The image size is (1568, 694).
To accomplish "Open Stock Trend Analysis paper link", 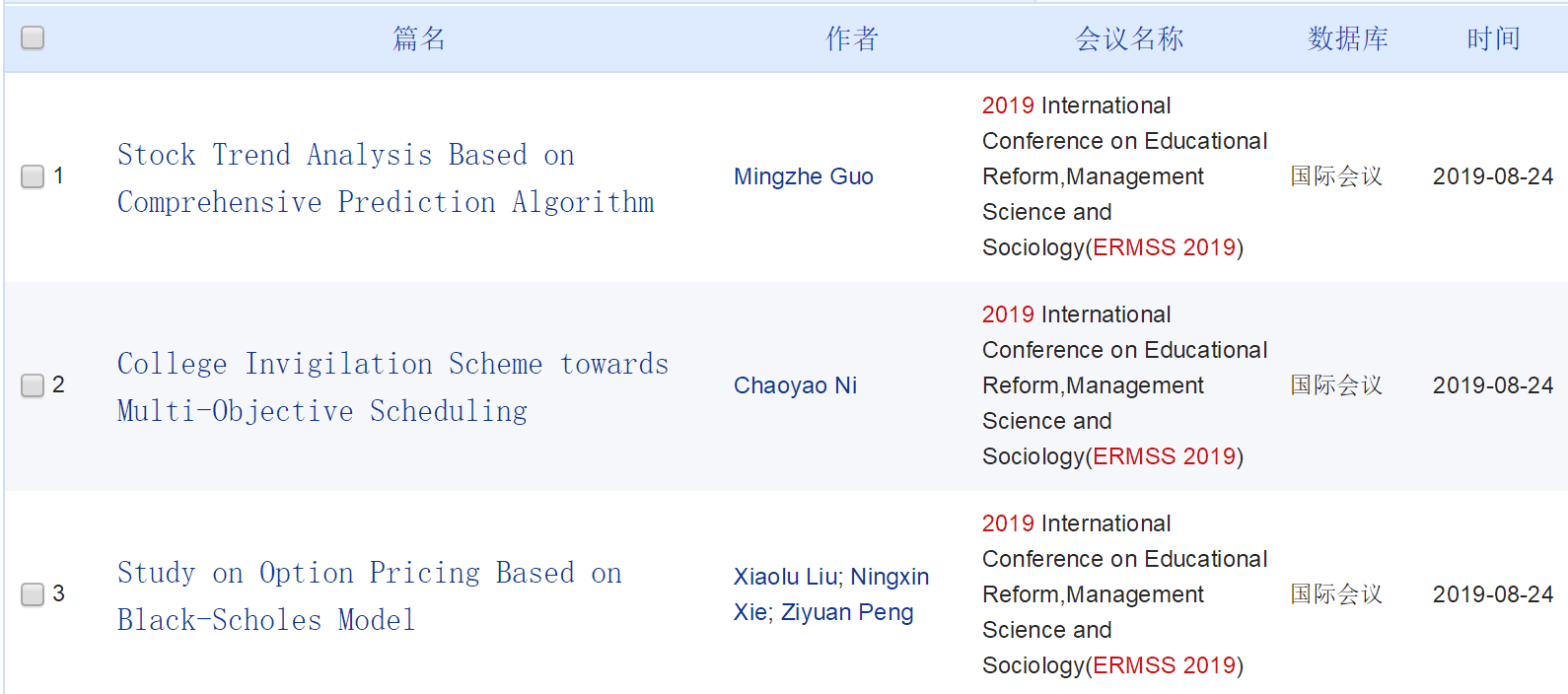I will click(386, 178).
